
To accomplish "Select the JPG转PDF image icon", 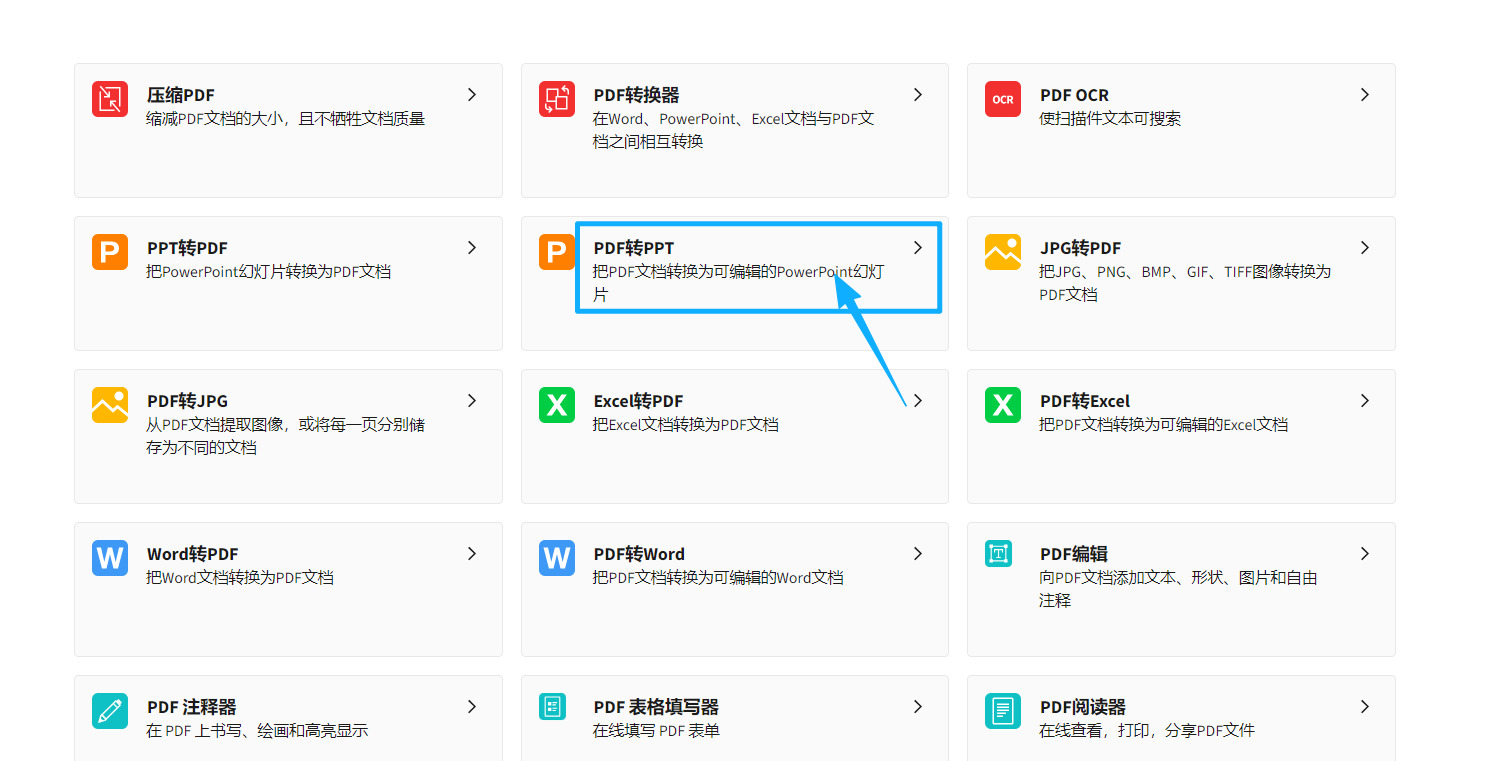I will (1002, 252).
